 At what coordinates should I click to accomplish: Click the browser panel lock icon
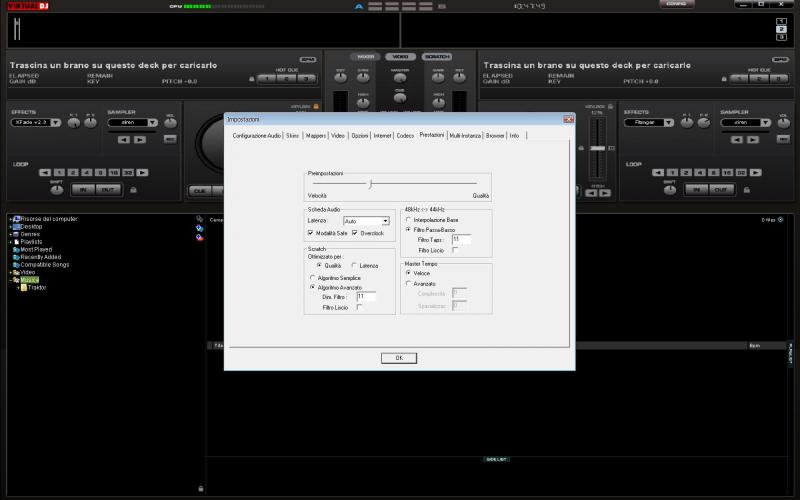[x=201, y=489]
